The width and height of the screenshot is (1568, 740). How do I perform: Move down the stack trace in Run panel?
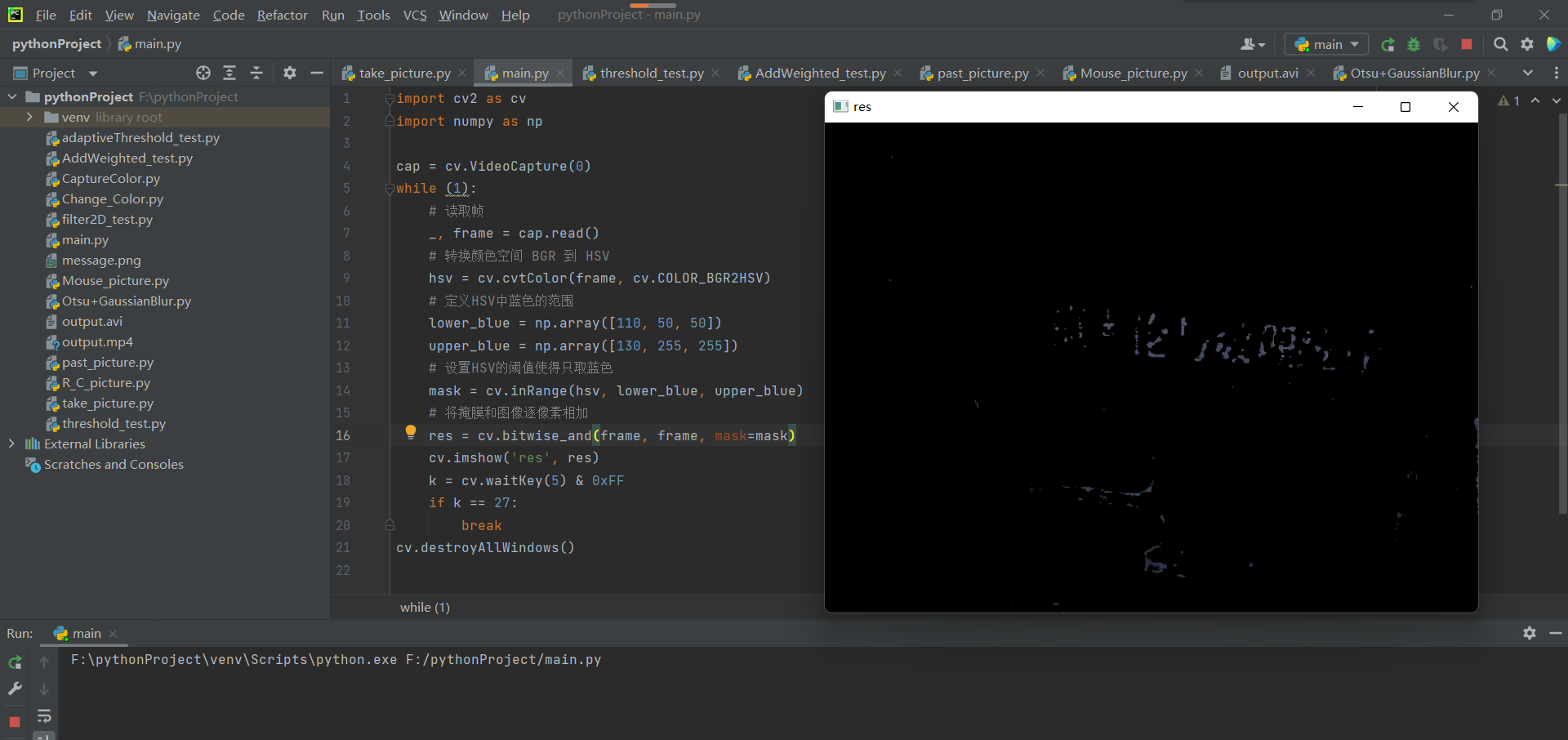pos(44,689)
